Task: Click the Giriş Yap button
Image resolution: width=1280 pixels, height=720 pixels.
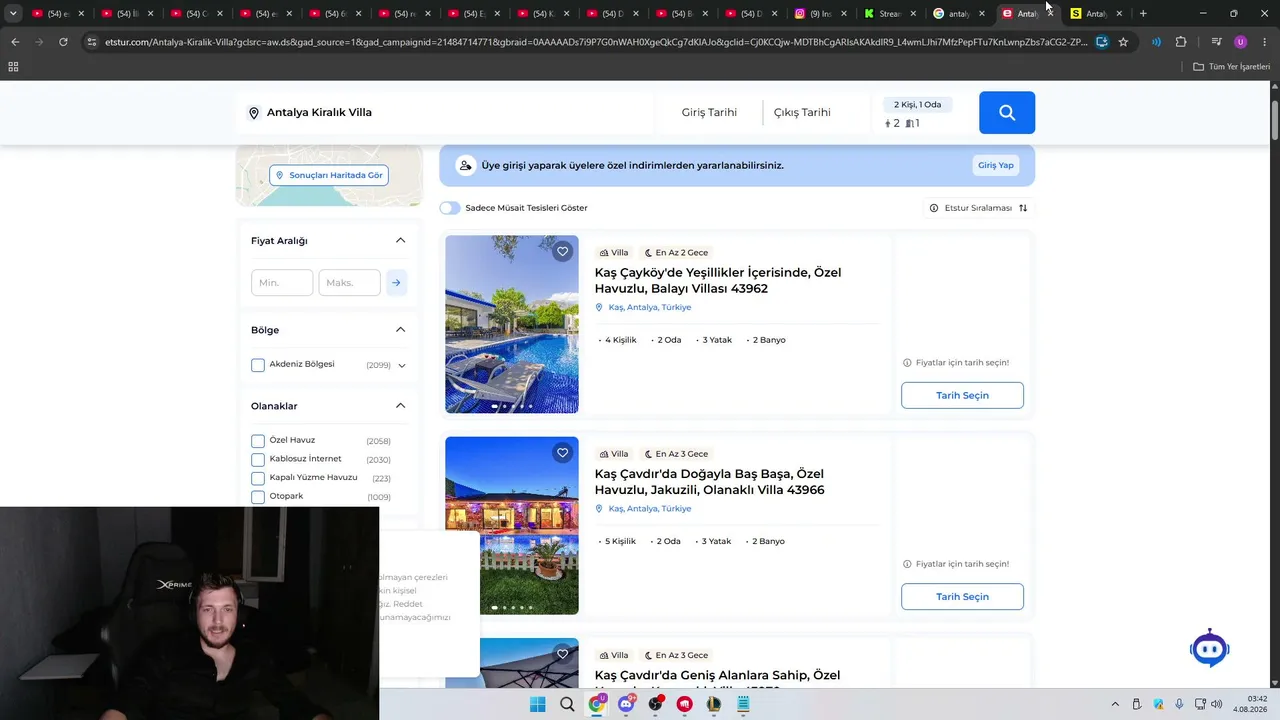Action: point(995,165)
